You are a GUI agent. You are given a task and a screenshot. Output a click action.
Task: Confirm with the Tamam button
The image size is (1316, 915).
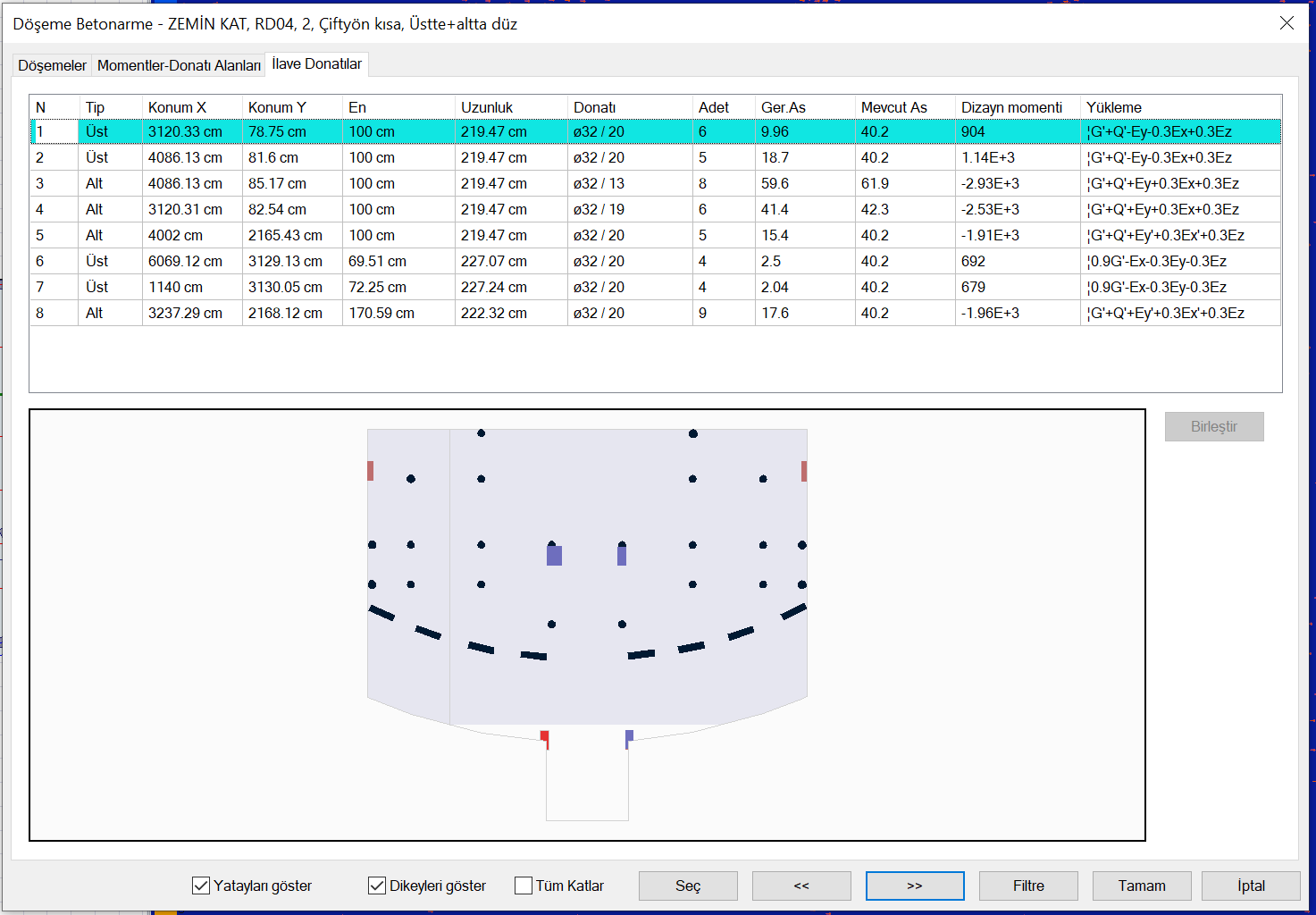pyautogui.click(x=1142, y=886)
